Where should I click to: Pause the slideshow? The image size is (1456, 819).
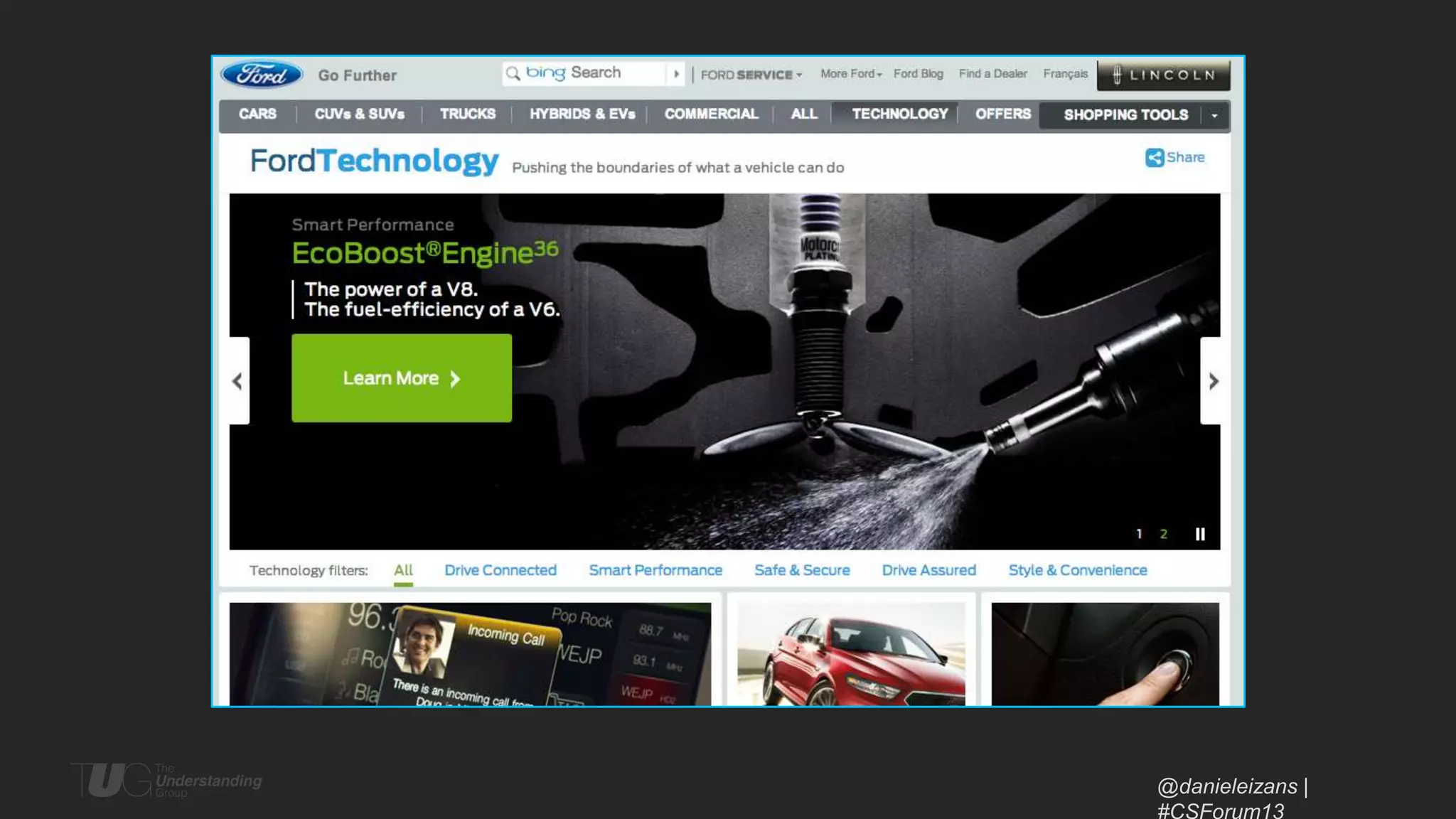click(x=1200, y=534)
